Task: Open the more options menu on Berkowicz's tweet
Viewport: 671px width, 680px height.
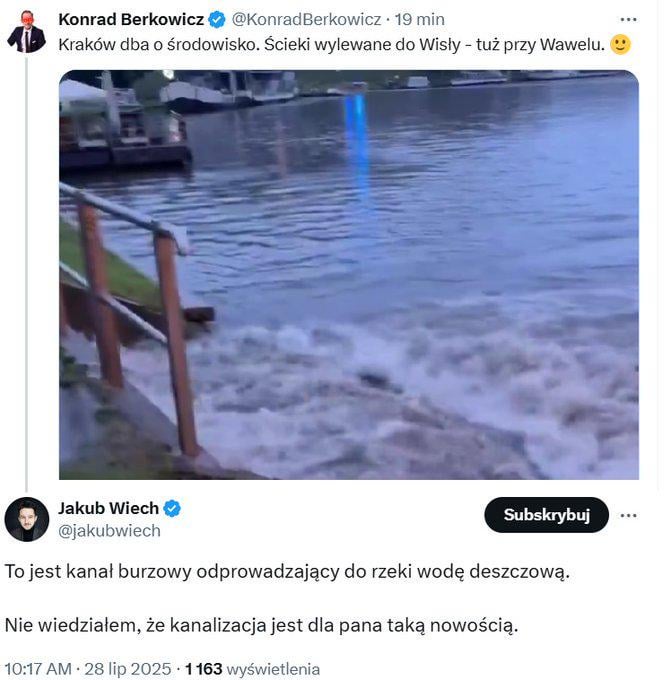Action: click(x=628, y=20)
